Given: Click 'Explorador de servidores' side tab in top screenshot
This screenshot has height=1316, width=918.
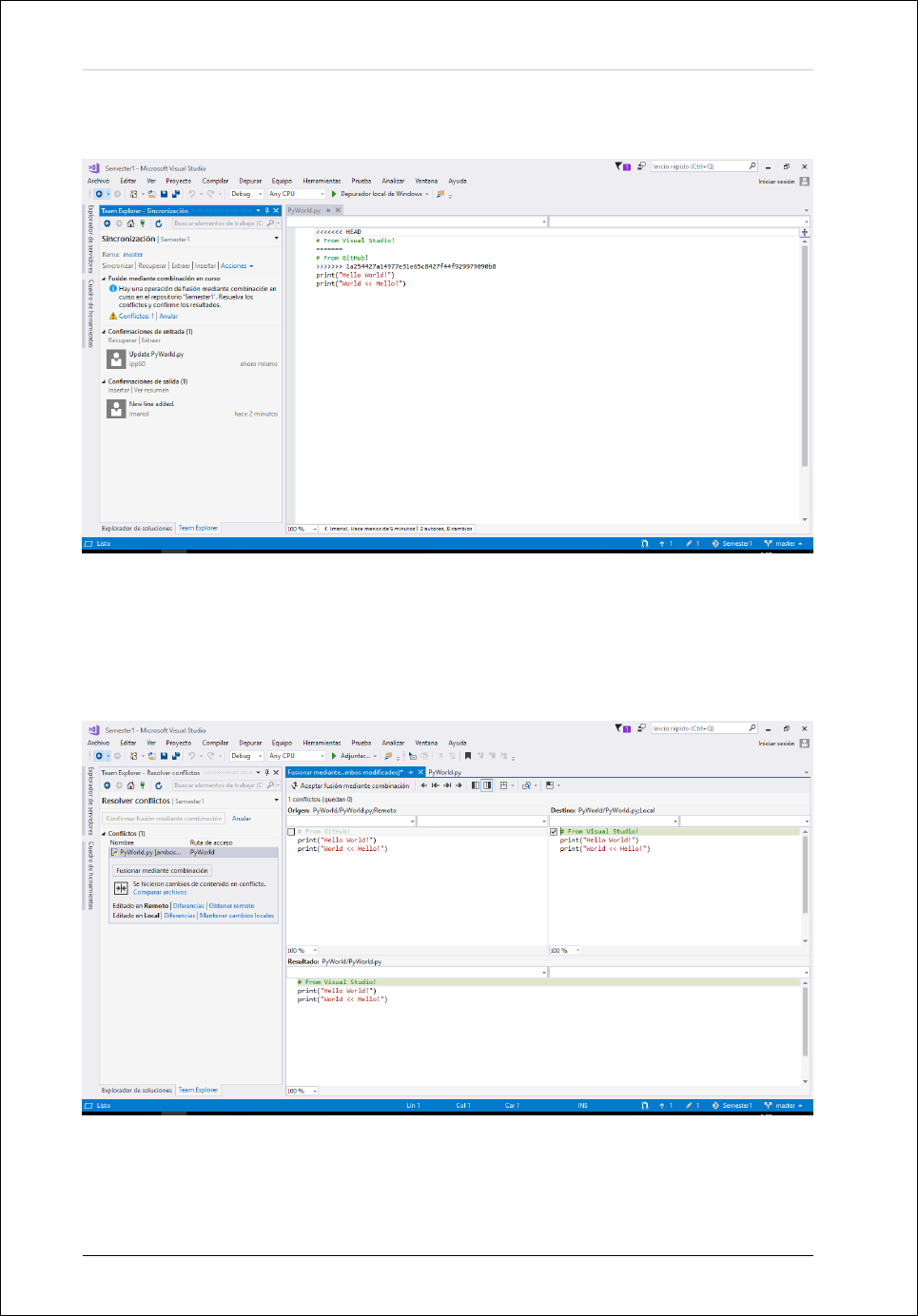Looking at the screenshot, I should tap(90, 240).
